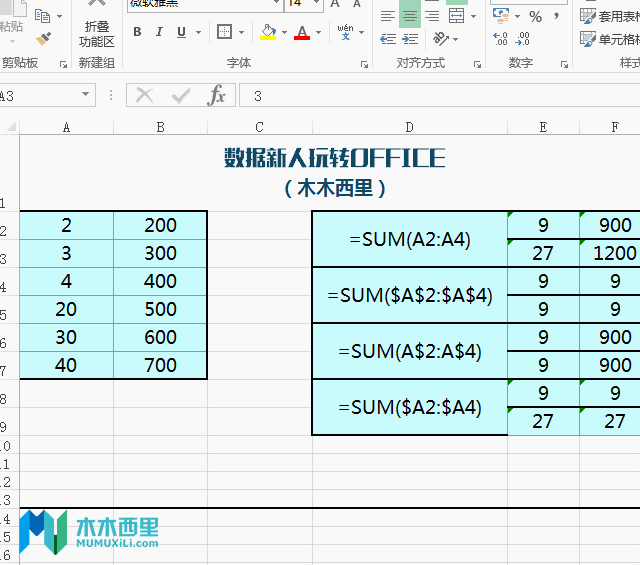The height and width of the screenshot is (565, 640).
Task: Click the Name Box field
Action: click(39, 96)
